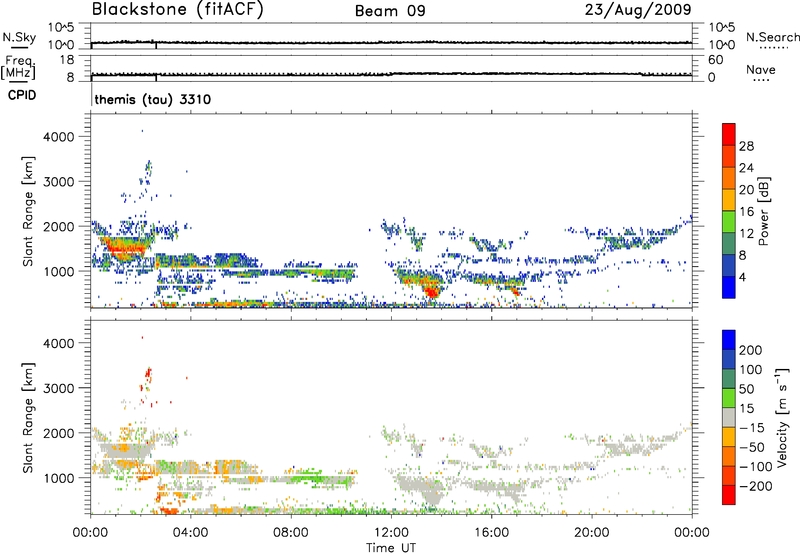The height and width of the screenshot is (554, 800).
Task: Select the "themis (tau) 3310" text
Action: pyautogui.click(x=153, y=99)
